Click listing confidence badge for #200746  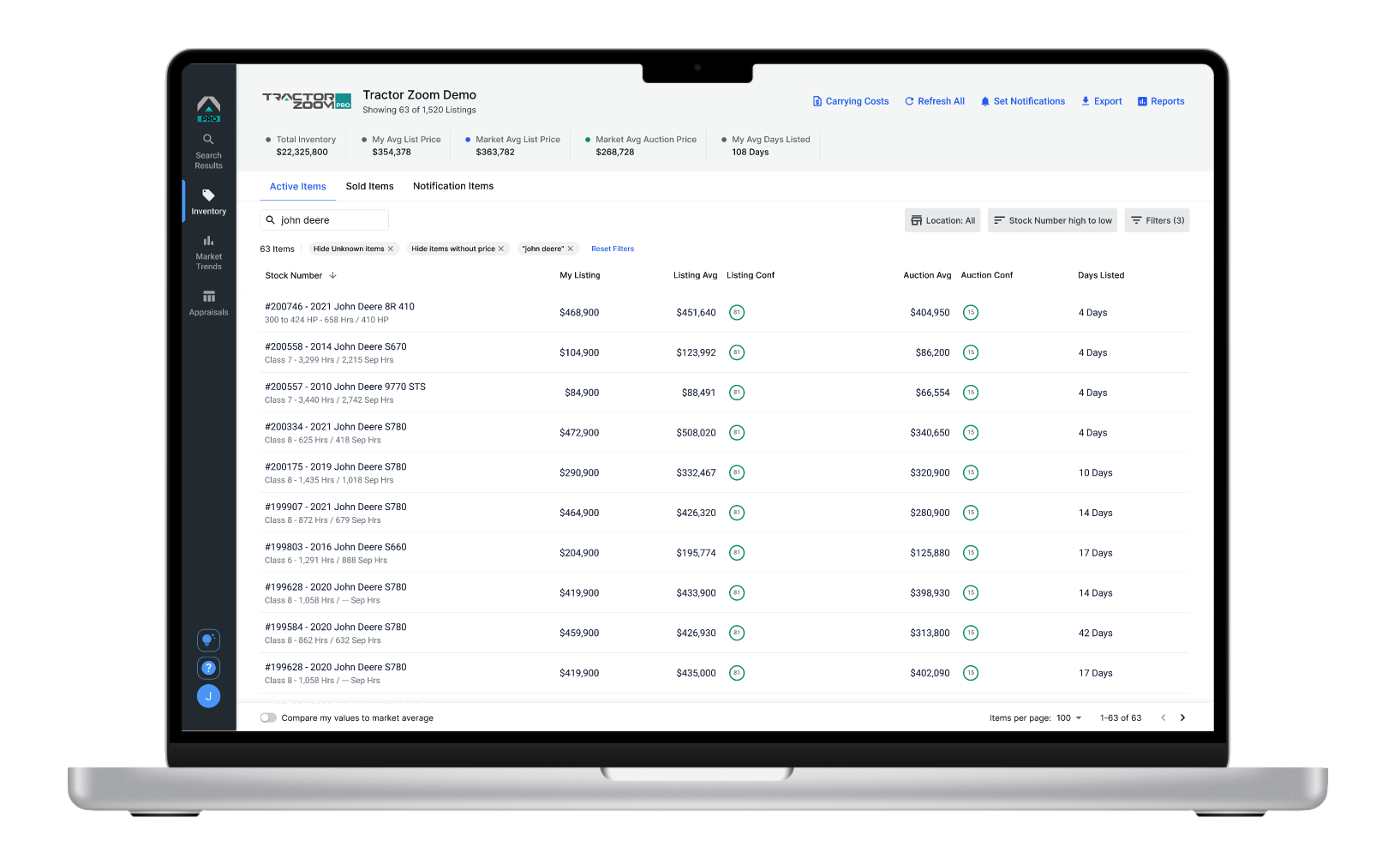coord(737,312)
